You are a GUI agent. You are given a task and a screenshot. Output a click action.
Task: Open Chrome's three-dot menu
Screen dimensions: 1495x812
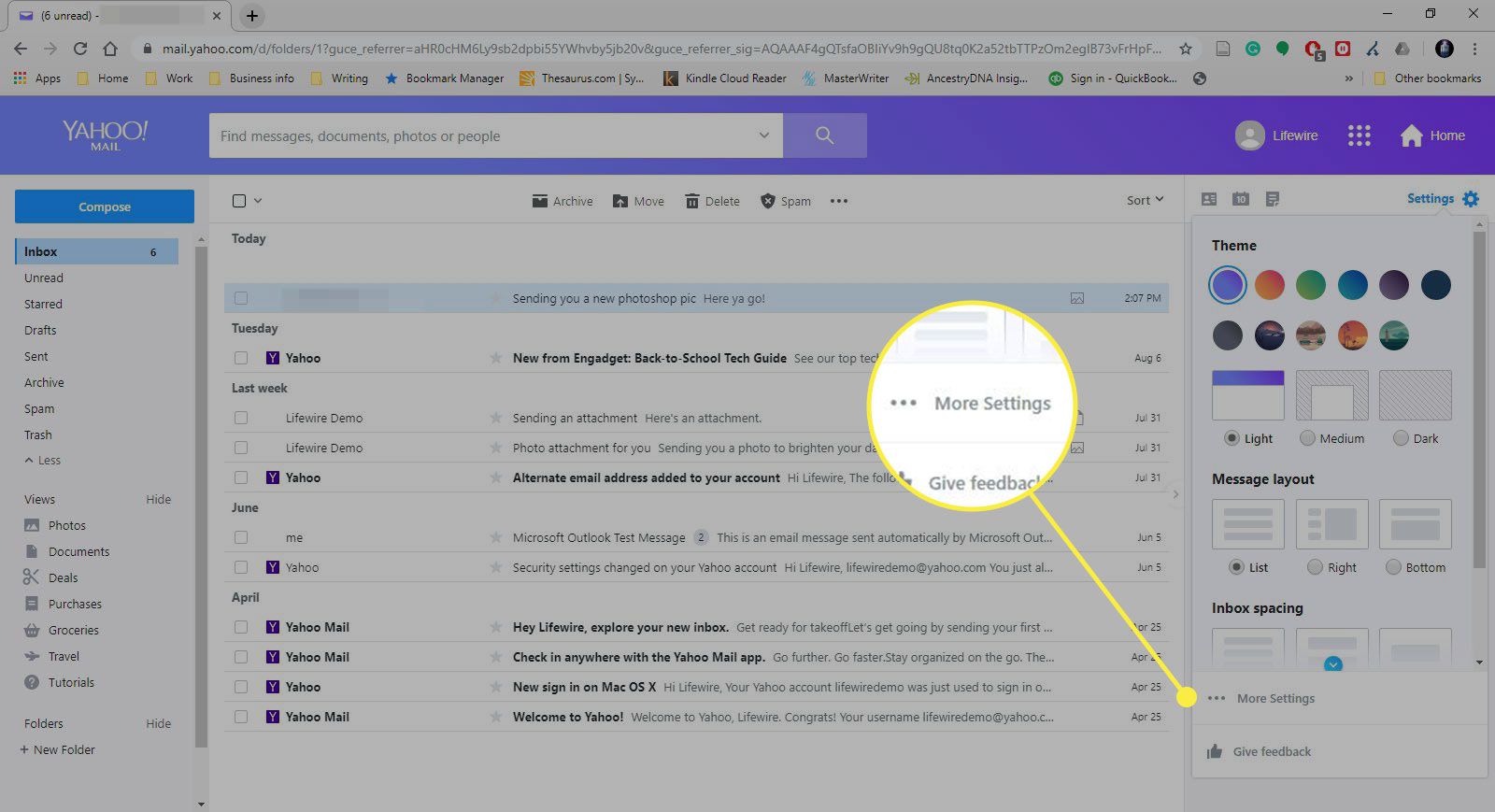pyautogui.click(x=1474, y=49)
